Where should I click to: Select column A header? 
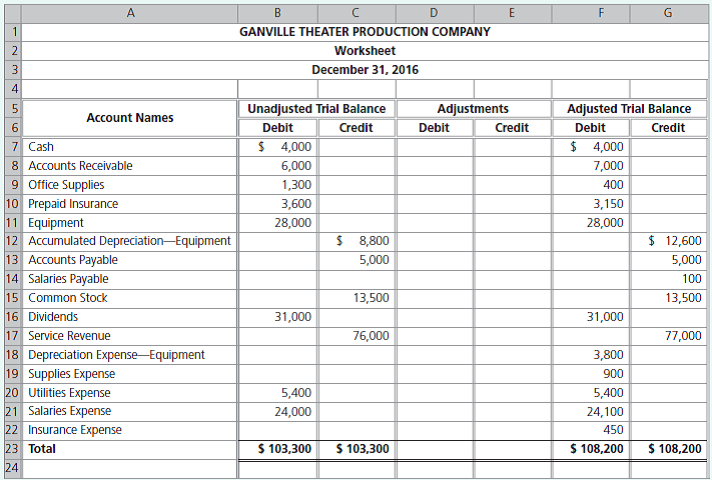point(130,13)
